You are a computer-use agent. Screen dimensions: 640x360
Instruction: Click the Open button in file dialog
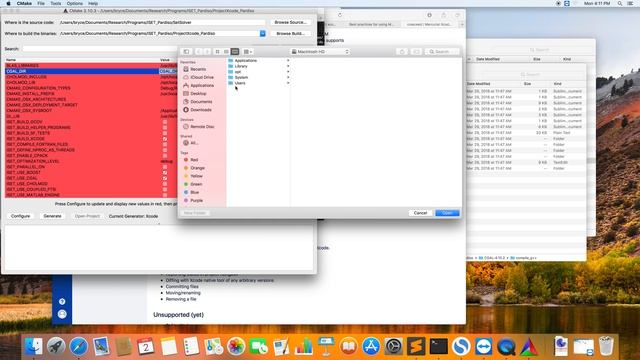[447, 213]
